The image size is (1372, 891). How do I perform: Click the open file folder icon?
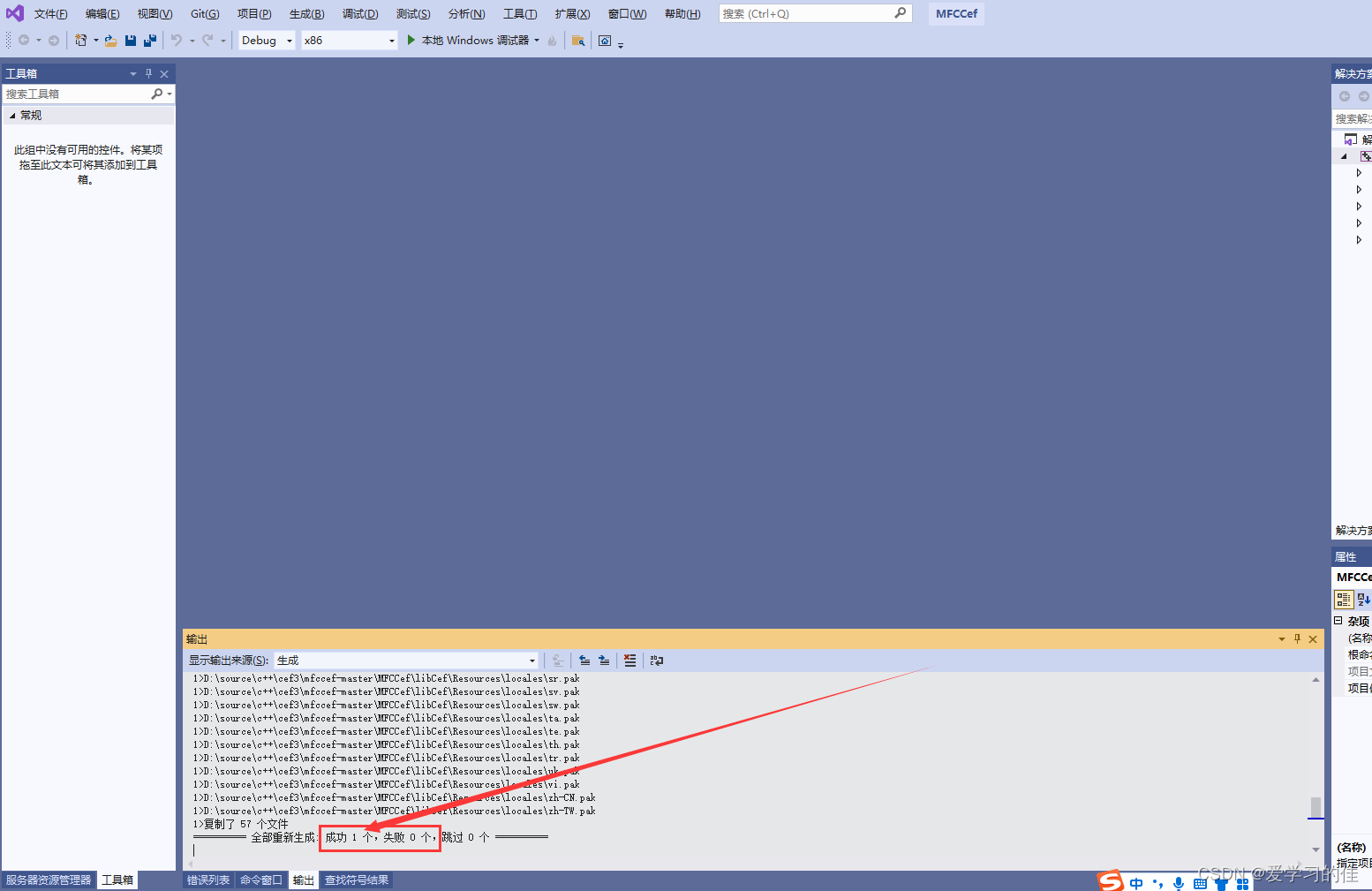(110, 40)
